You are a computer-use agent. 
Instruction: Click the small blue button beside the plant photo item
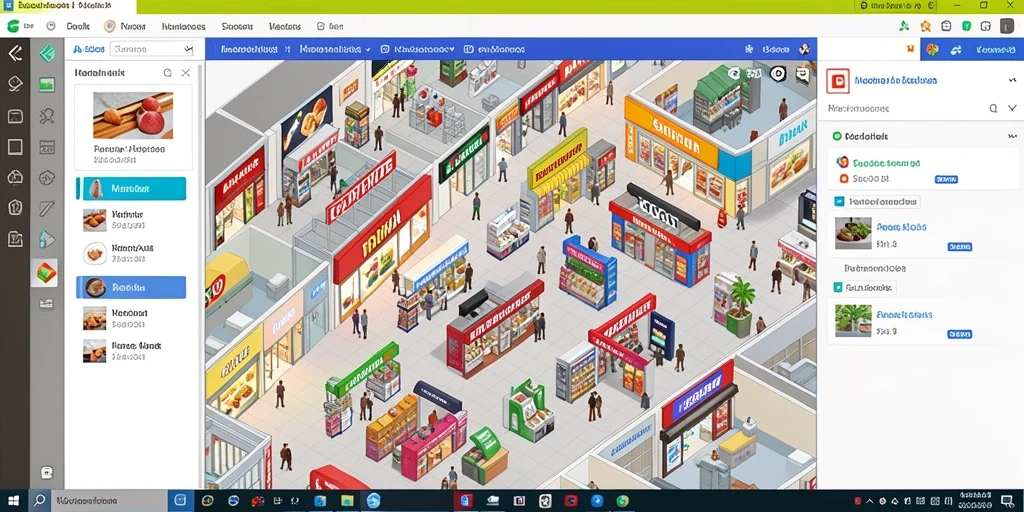tap(959, 334)
